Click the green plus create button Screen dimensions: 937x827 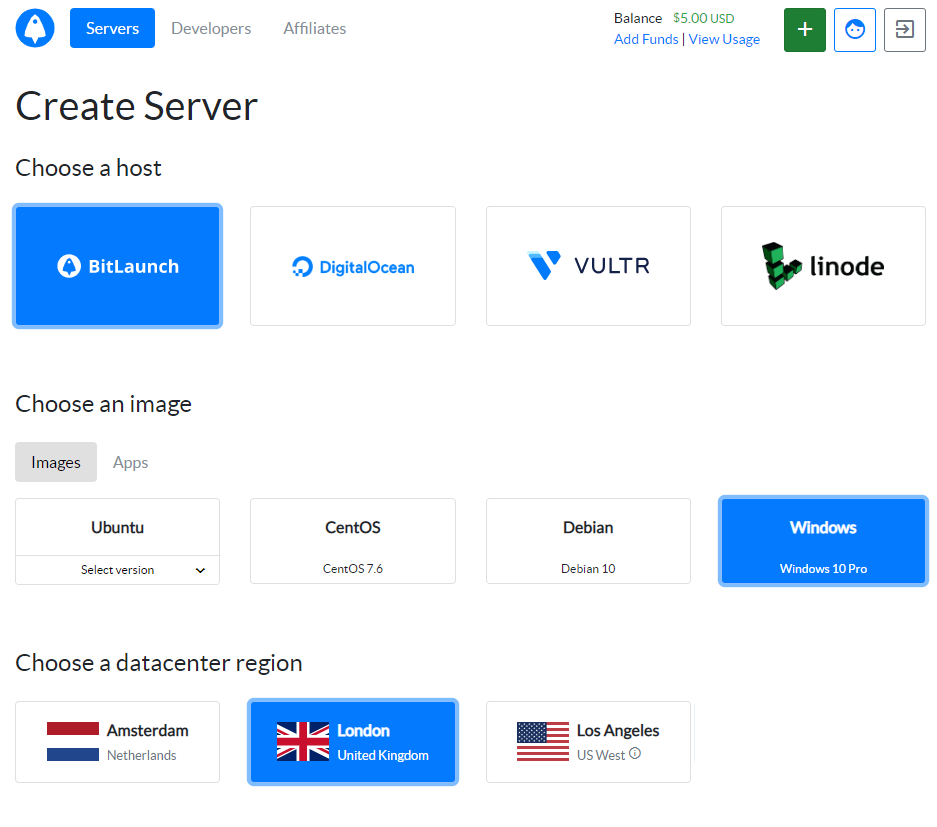pos(804,29)
